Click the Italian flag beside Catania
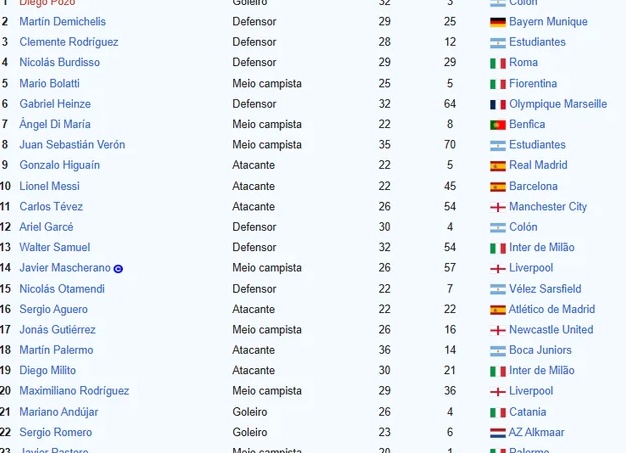 coord(498,413)
